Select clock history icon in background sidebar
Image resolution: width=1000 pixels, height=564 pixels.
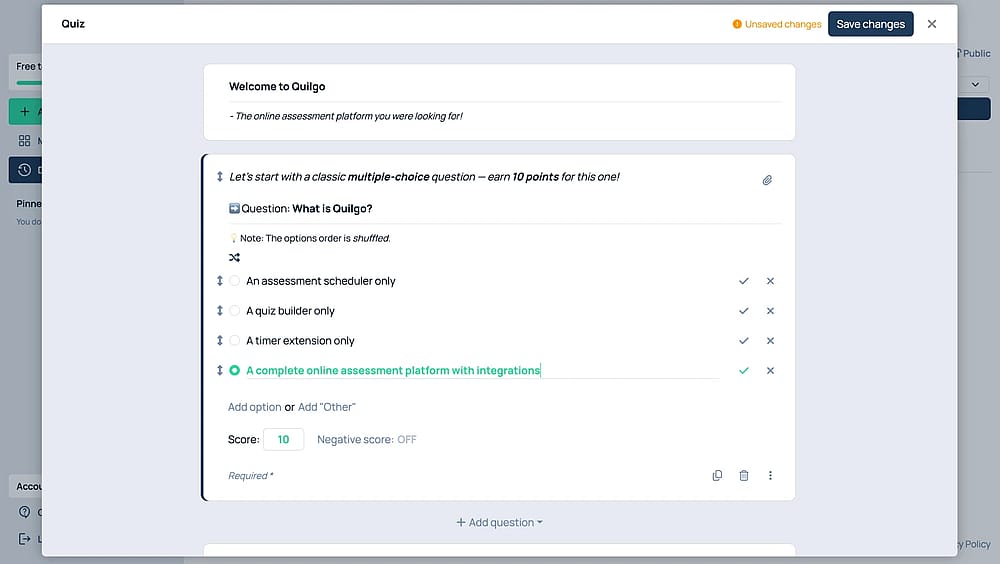click(24, 170)
